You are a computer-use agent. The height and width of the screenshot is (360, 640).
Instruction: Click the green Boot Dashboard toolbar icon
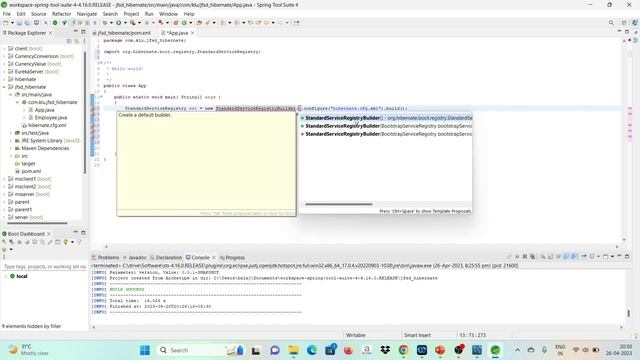tap(55, 22)
